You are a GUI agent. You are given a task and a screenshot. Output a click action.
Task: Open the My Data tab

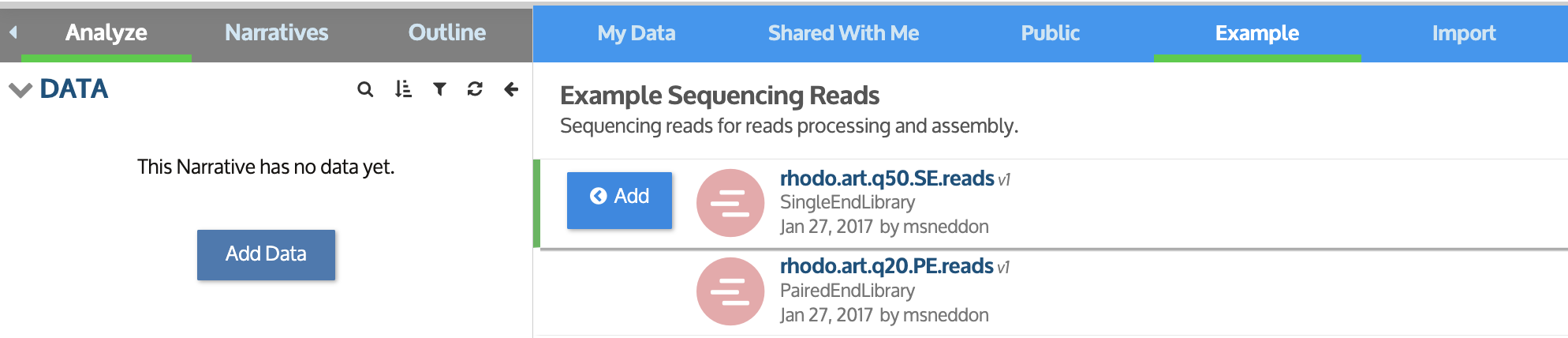637,34
